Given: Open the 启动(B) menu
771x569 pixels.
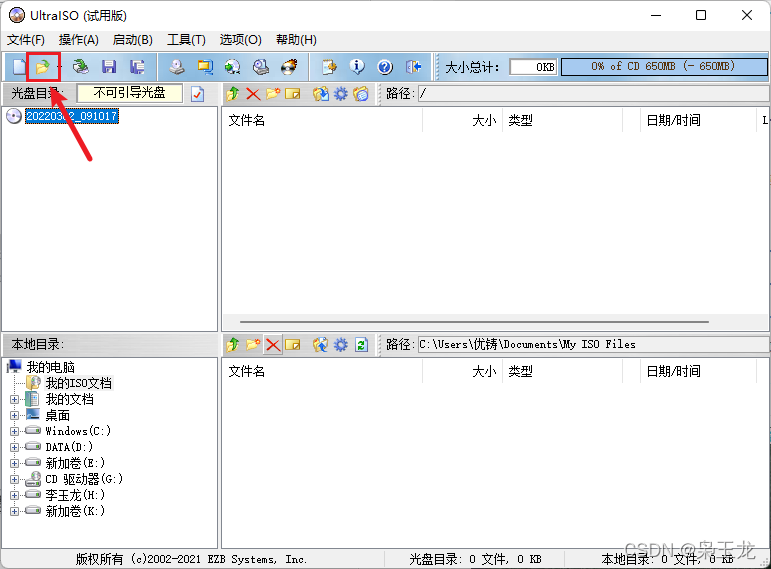Looking at the screenshot, I should [x=133, y=40].
